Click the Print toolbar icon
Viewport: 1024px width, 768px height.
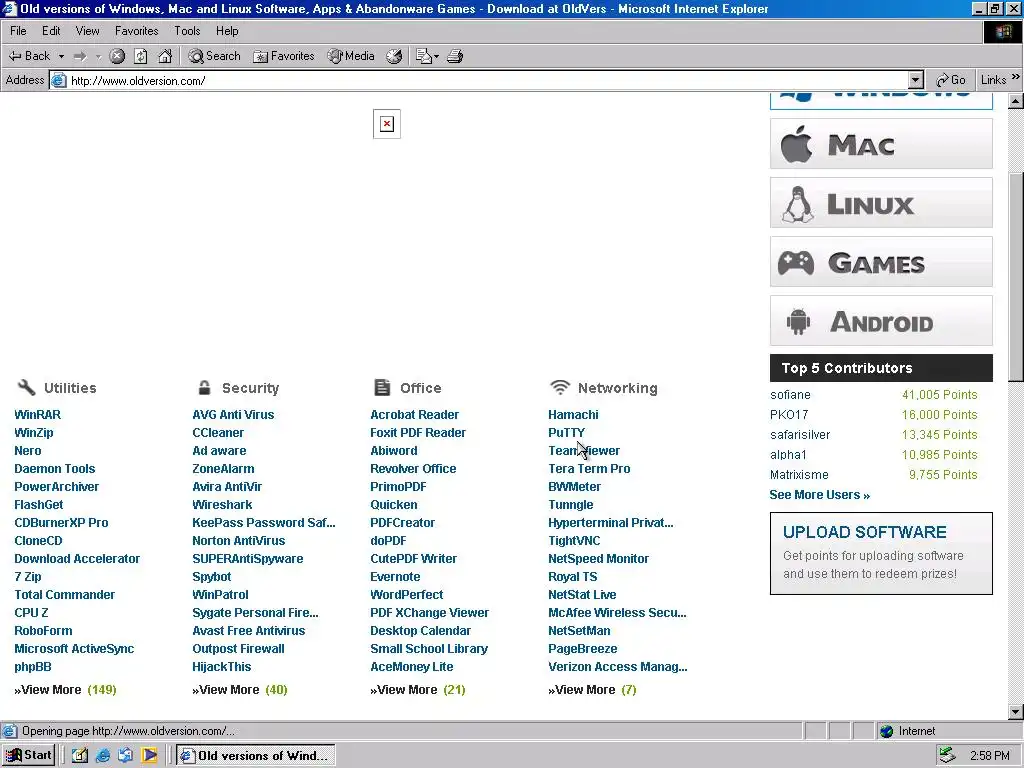click(x=455, y=56)
